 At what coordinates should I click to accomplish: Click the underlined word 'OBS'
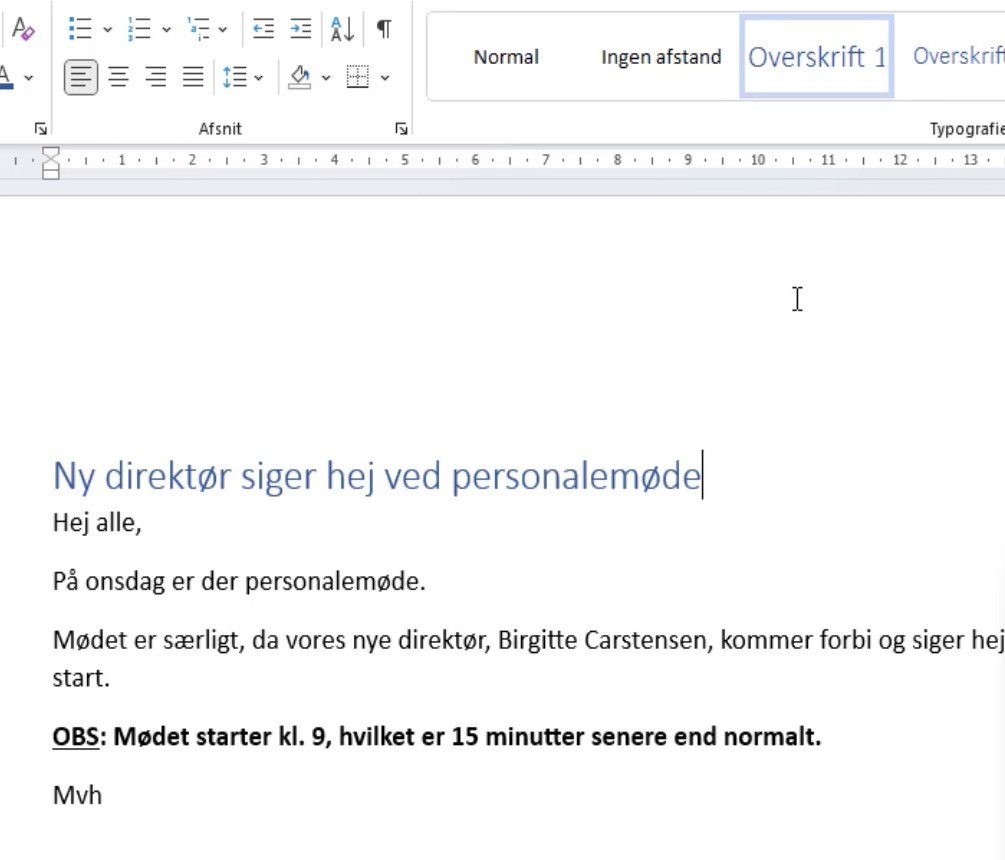tap(76, 737)
